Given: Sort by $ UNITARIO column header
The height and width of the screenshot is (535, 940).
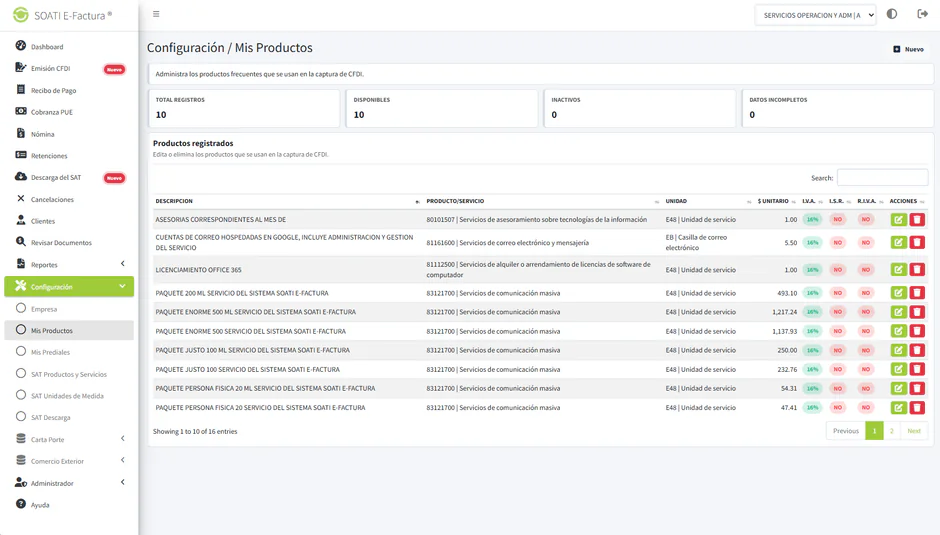Looking at the screenshot, I should coord(776,201).
